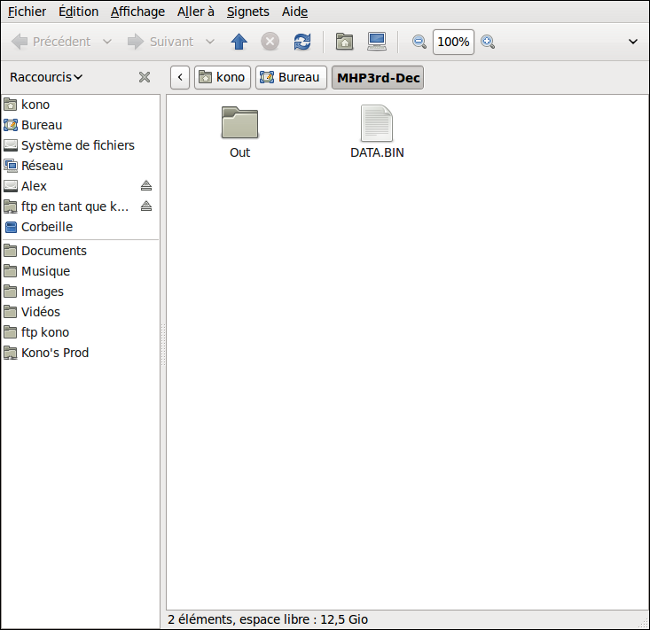
Task: Open kono in the sidebar
Action: [x=80, y=104]
